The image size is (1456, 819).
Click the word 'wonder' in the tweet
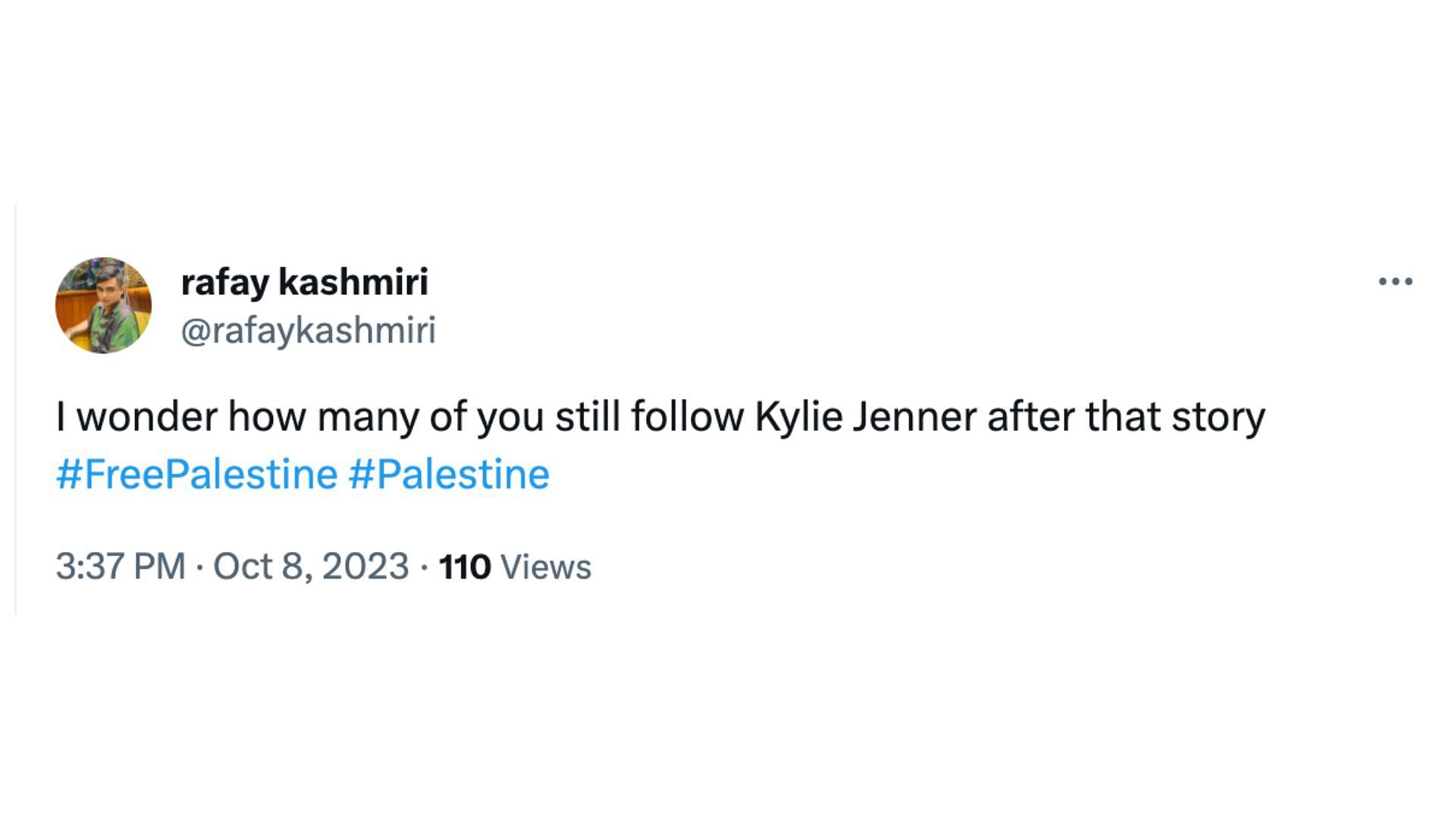147,417
